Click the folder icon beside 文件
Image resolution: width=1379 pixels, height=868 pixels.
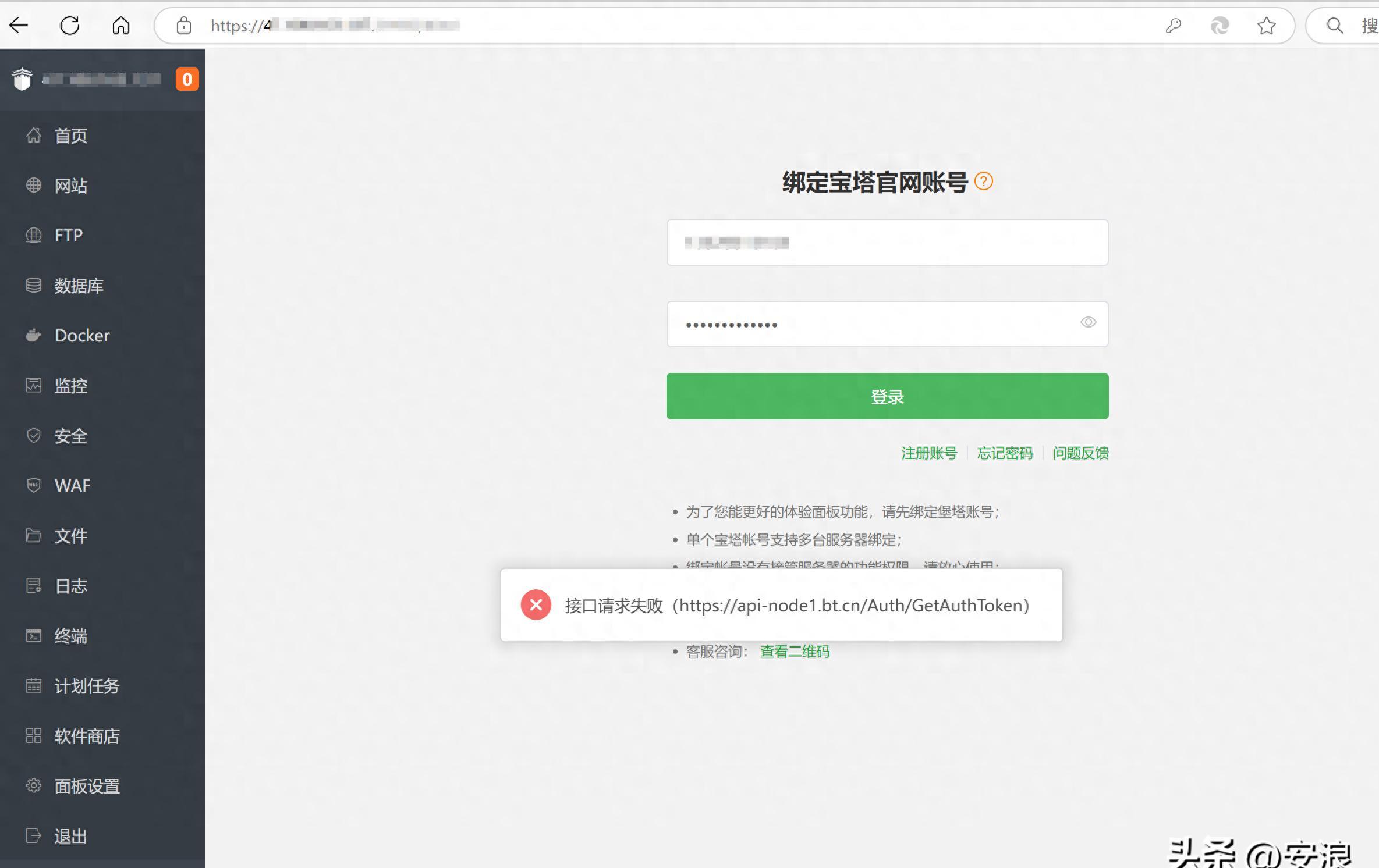click(34, 535)
